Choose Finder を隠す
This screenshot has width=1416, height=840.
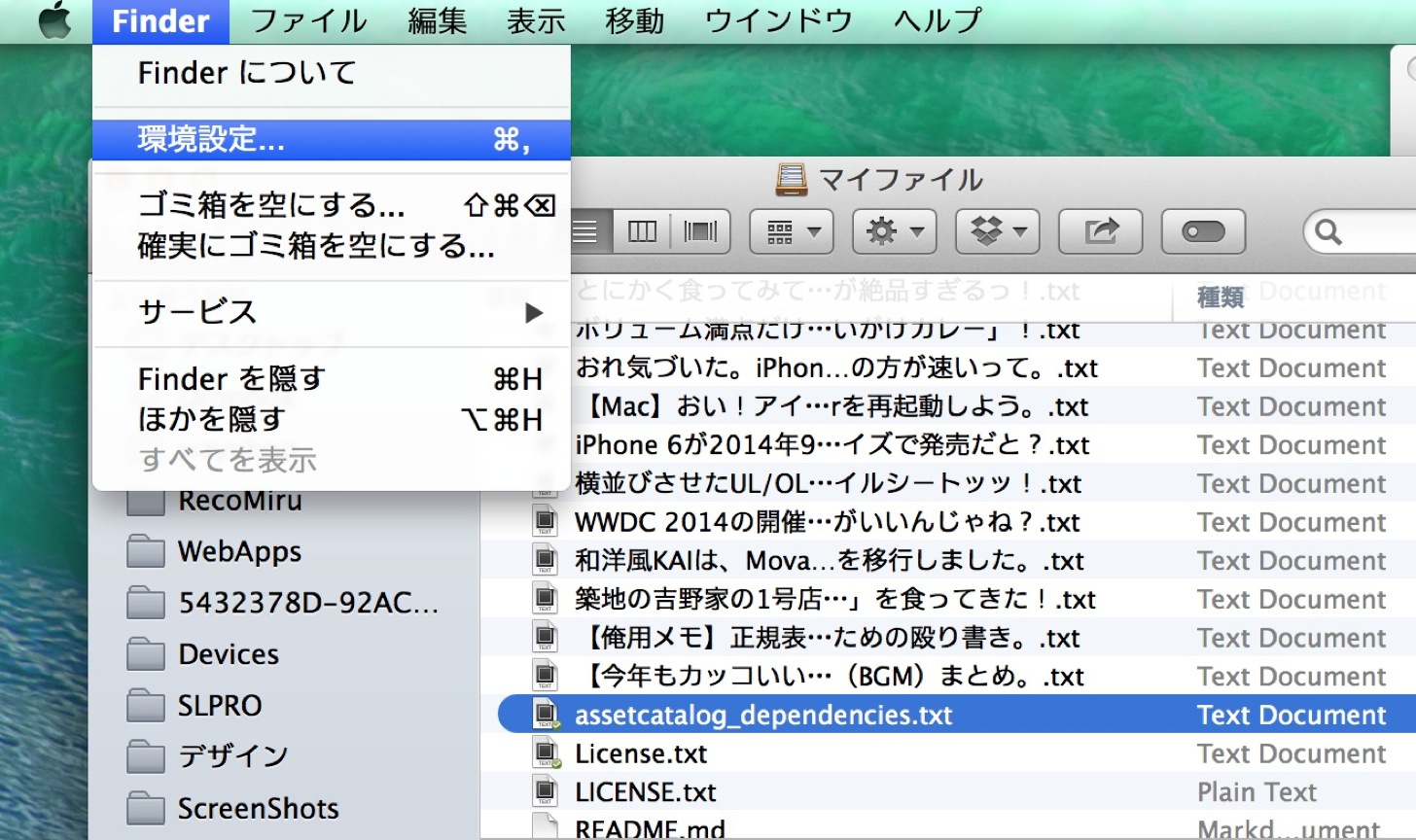tap(331, 379)
